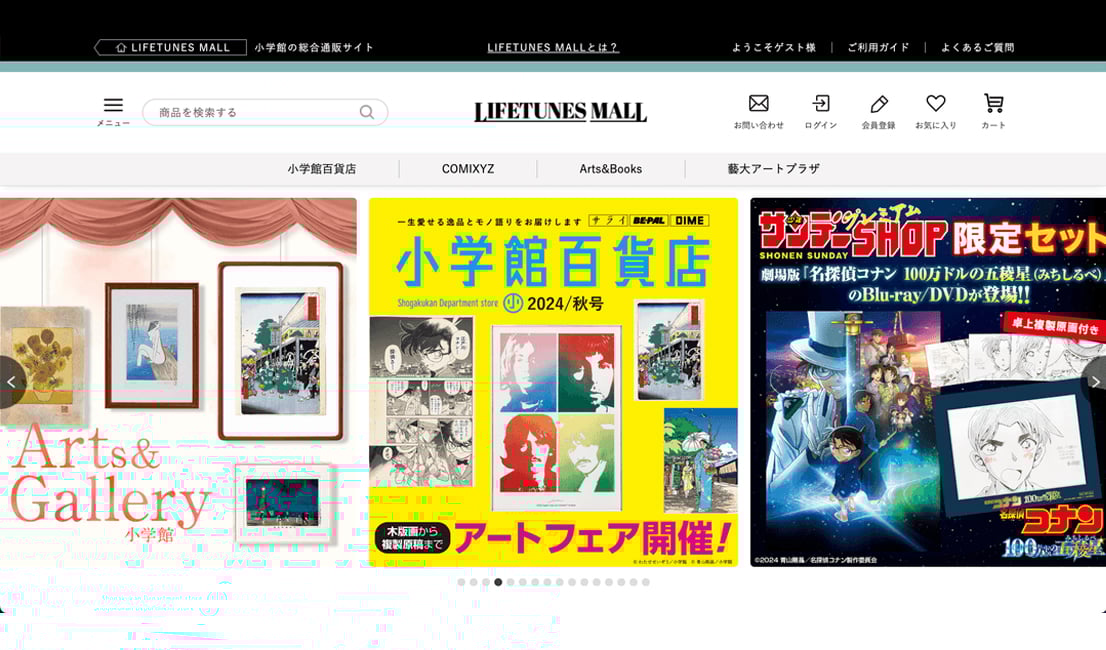1106x650 pixels.
Task: View favorites via heart icon
Action: (x=935, y=104)
